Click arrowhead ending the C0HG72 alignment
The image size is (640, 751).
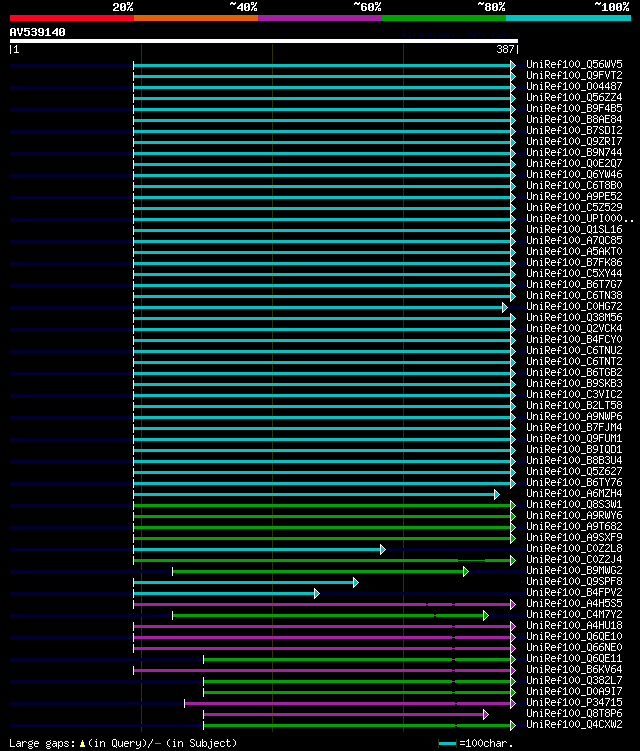point(504,307)
